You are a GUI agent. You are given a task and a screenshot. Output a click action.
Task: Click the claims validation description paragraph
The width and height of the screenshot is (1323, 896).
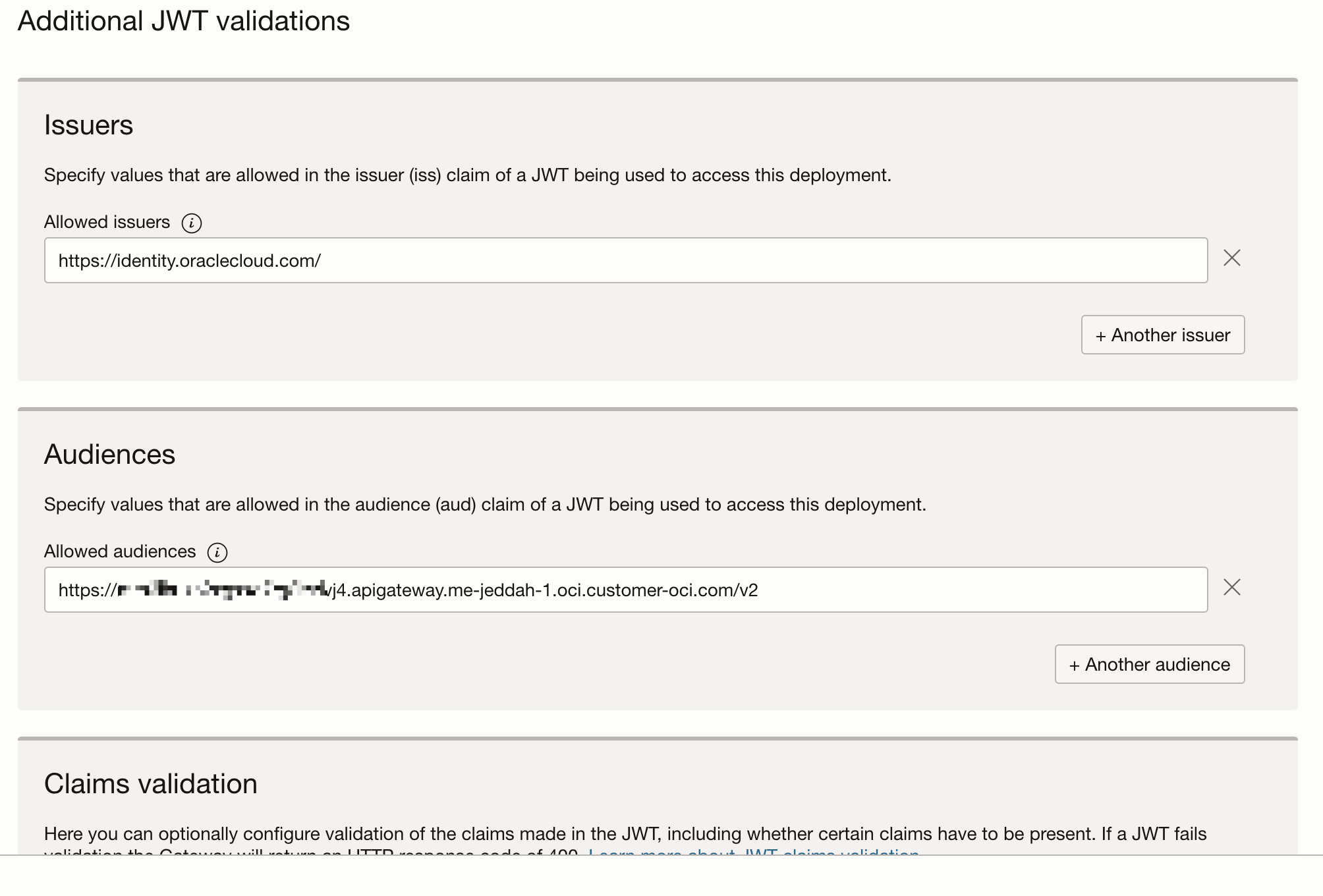tap(625, 834)
